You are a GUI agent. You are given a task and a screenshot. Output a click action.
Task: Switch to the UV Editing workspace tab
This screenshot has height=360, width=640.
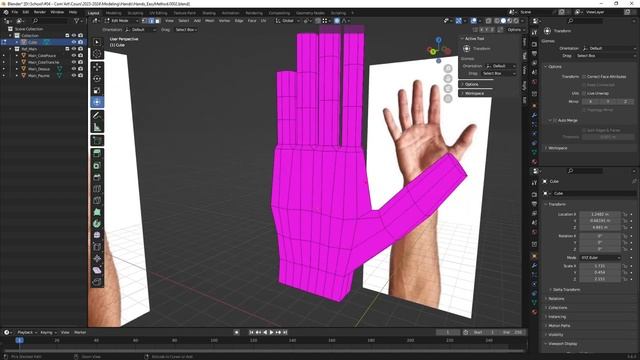pos(158,13)
